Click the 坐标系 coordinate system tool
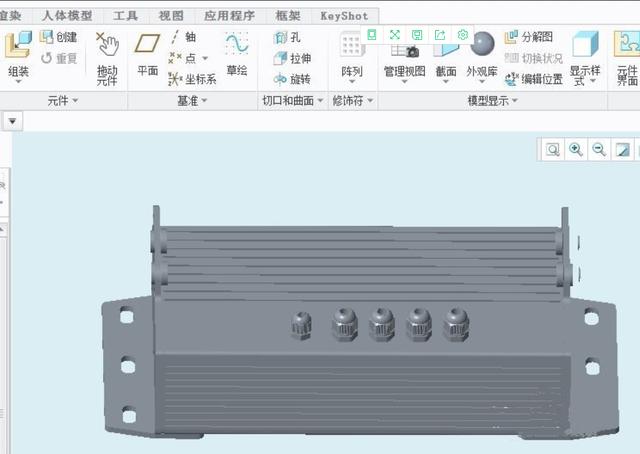The width and height of the screenshot is (640, 454). pyautogui.click(x=192, y=79)
